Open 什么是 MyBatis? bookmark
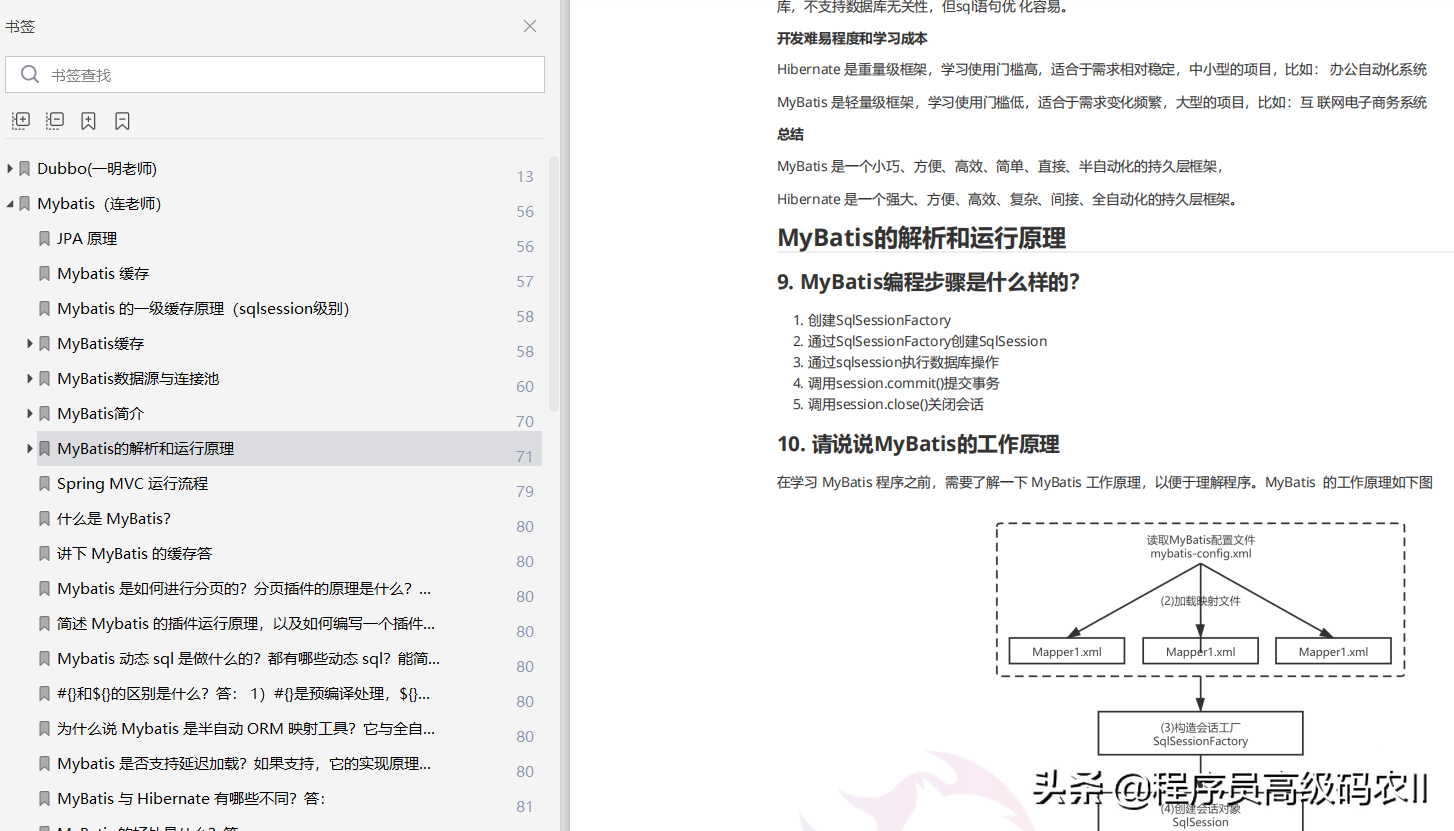Viewport: 1454px width, 831px height. point(114,519)
